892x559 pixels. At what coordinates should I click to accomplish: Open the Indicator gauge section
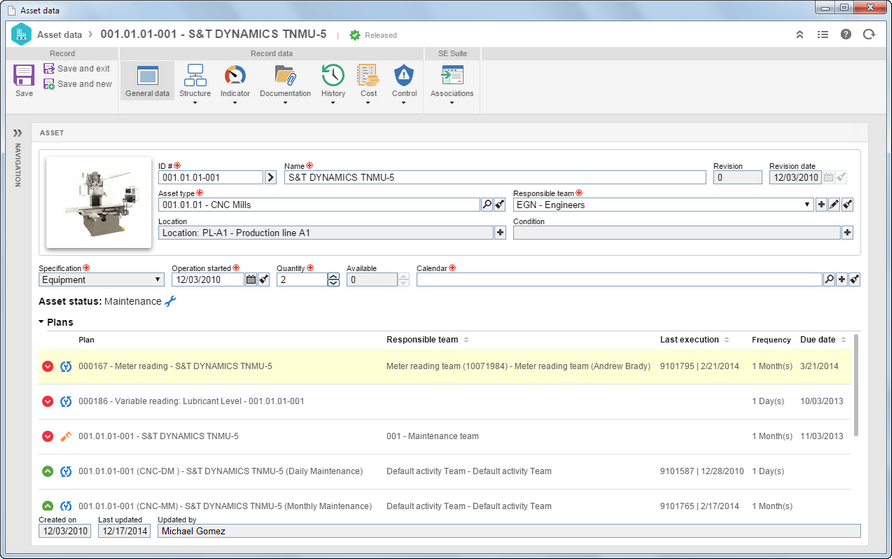(x=235, y=80)
